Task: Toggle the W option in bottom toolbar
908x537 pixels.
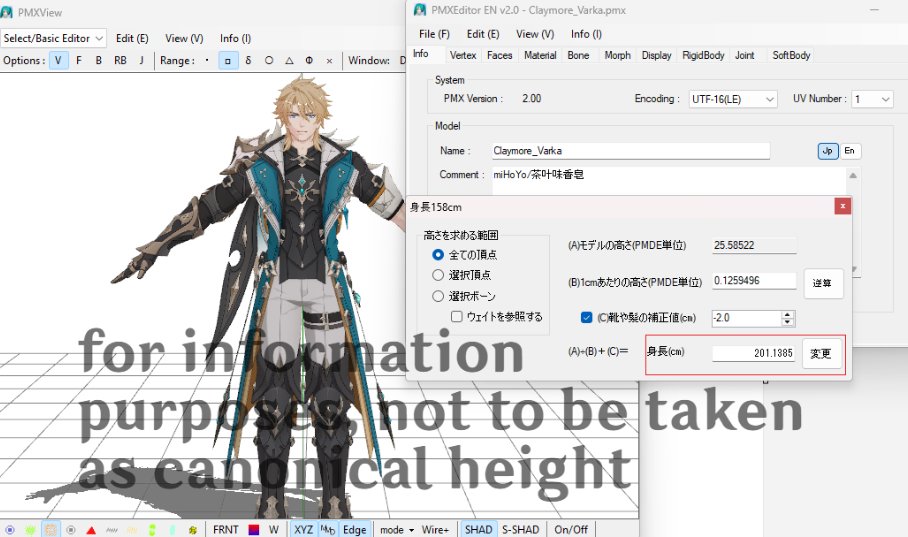Action: click(274, 529)
